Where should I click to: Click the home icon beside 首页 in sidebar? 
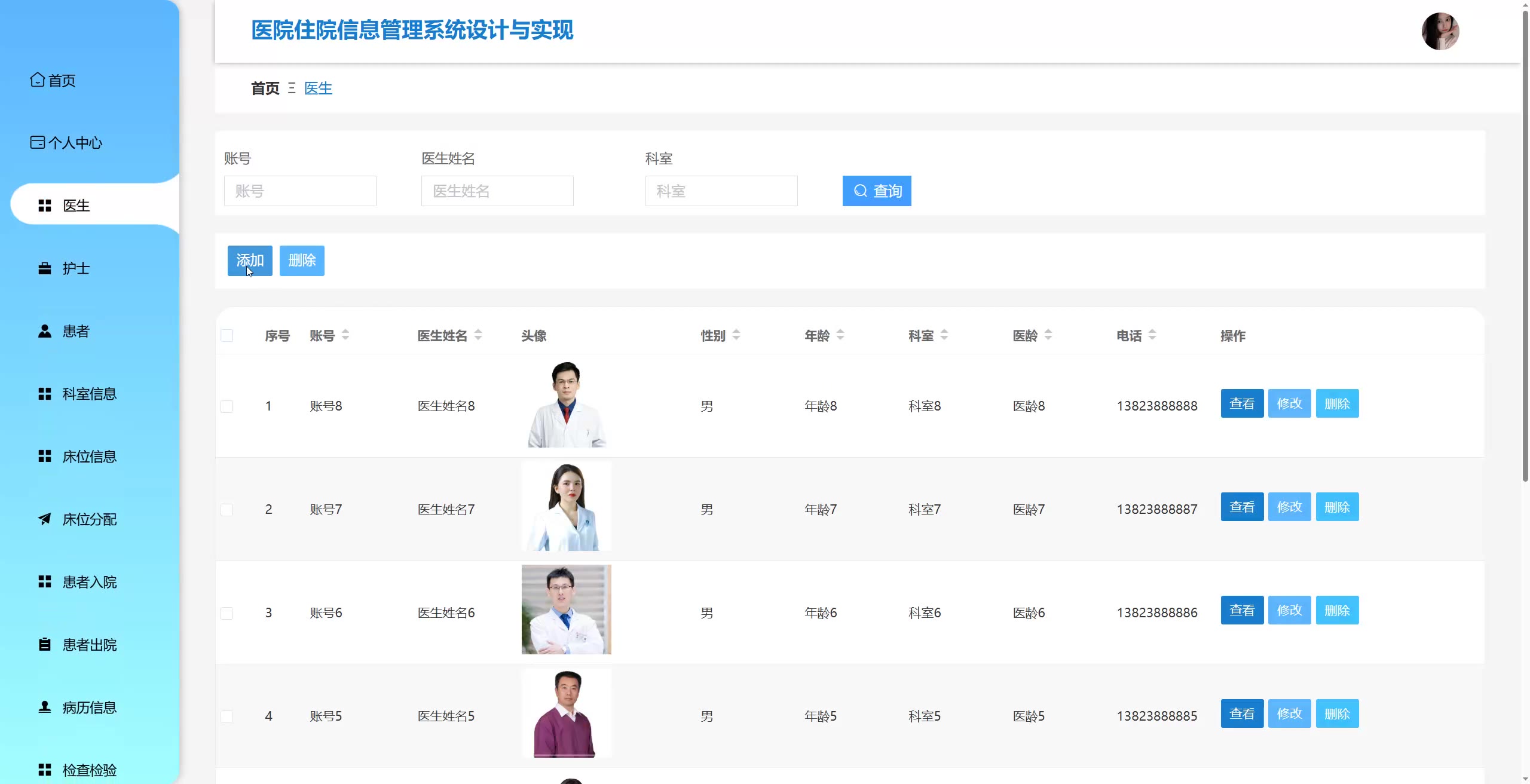pyautogui.click(x=37, y=80)
